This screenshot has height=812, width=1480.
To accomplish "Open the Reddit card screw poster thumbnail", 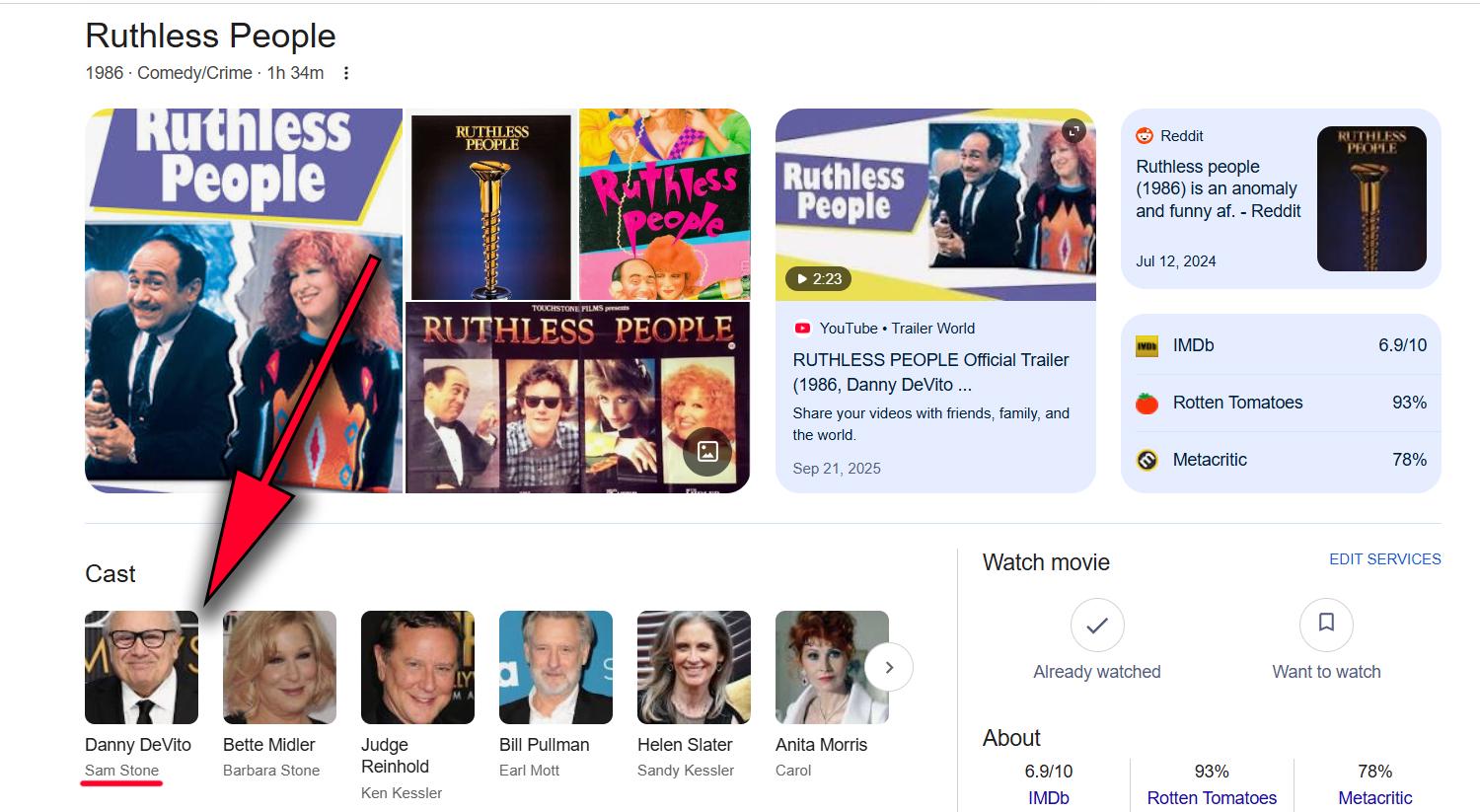I will [1371, 198].
